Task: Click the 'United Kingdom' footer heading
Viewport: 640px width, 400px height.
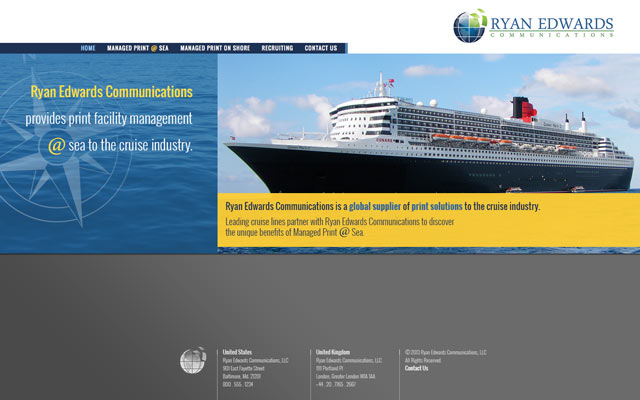Action: click(x=333, y=352)
